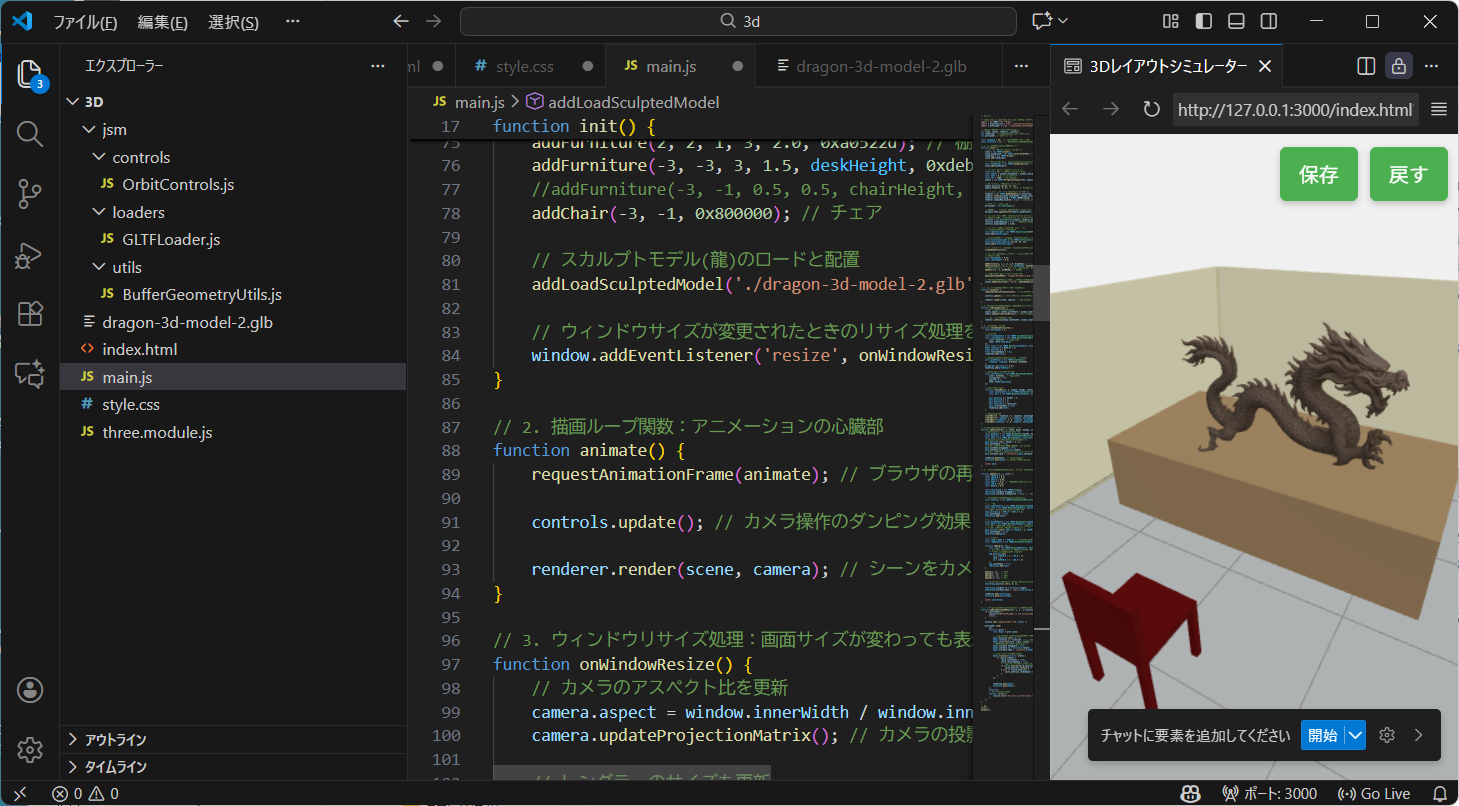Reload the Simple Browser preview
The width and height of the screenshot is (1459, 806).
1151,110
